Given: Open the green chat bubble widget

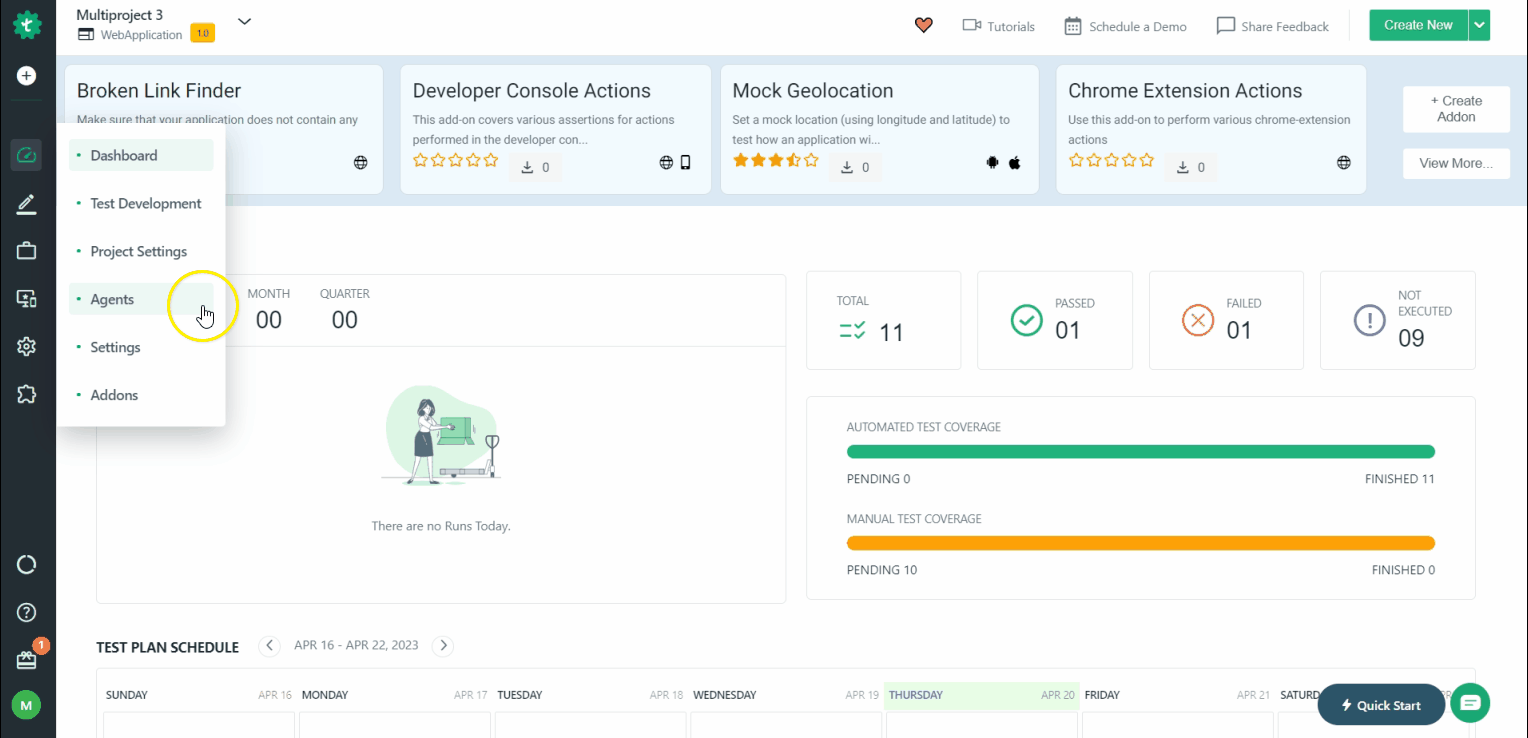Looking at the screenshot, I should point(1471,703).
